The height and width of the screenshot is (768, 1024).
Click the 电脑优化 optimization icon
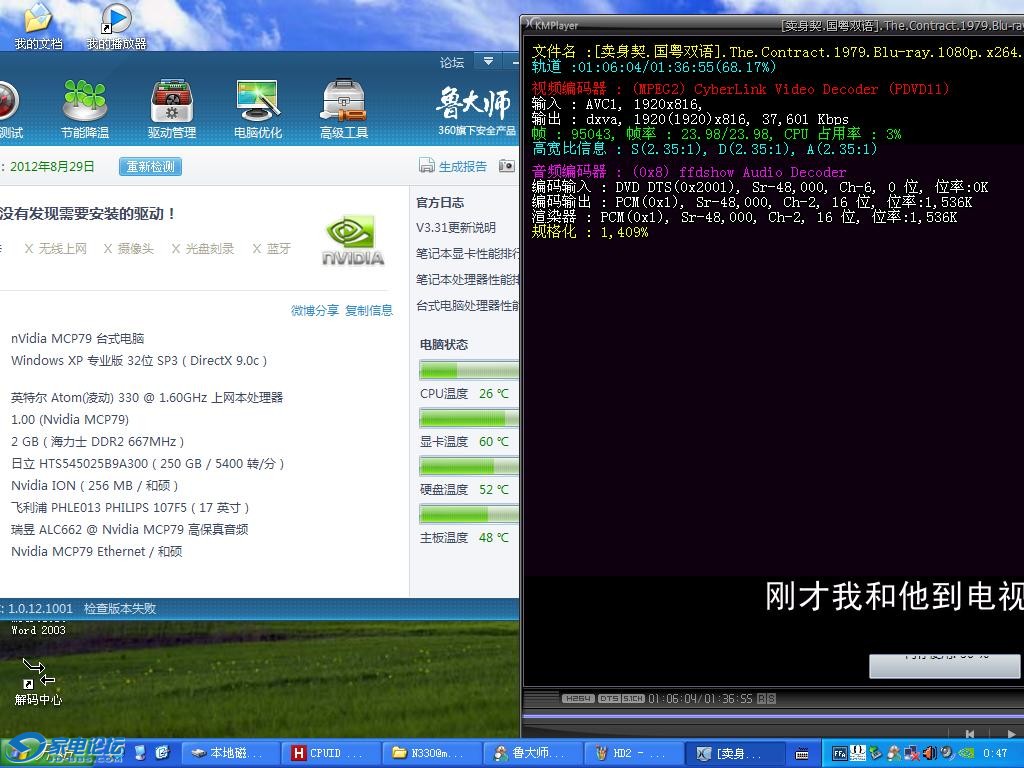click(258, 108)
